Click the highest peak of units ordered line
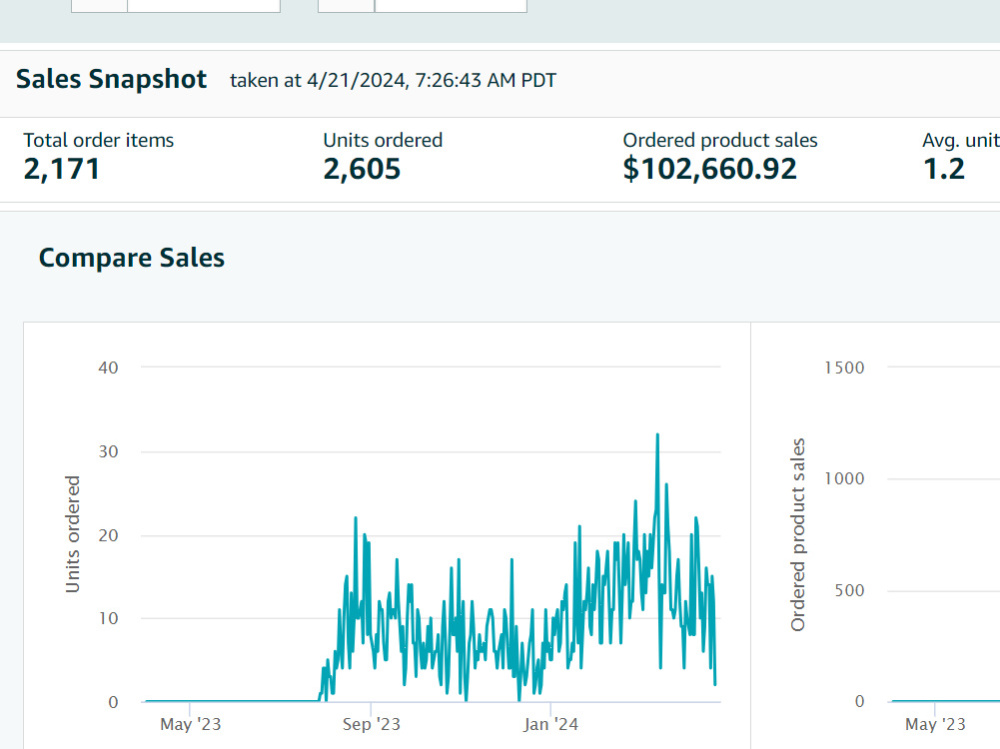Viewport: 1000px width, 749px height. pos(658,435)
